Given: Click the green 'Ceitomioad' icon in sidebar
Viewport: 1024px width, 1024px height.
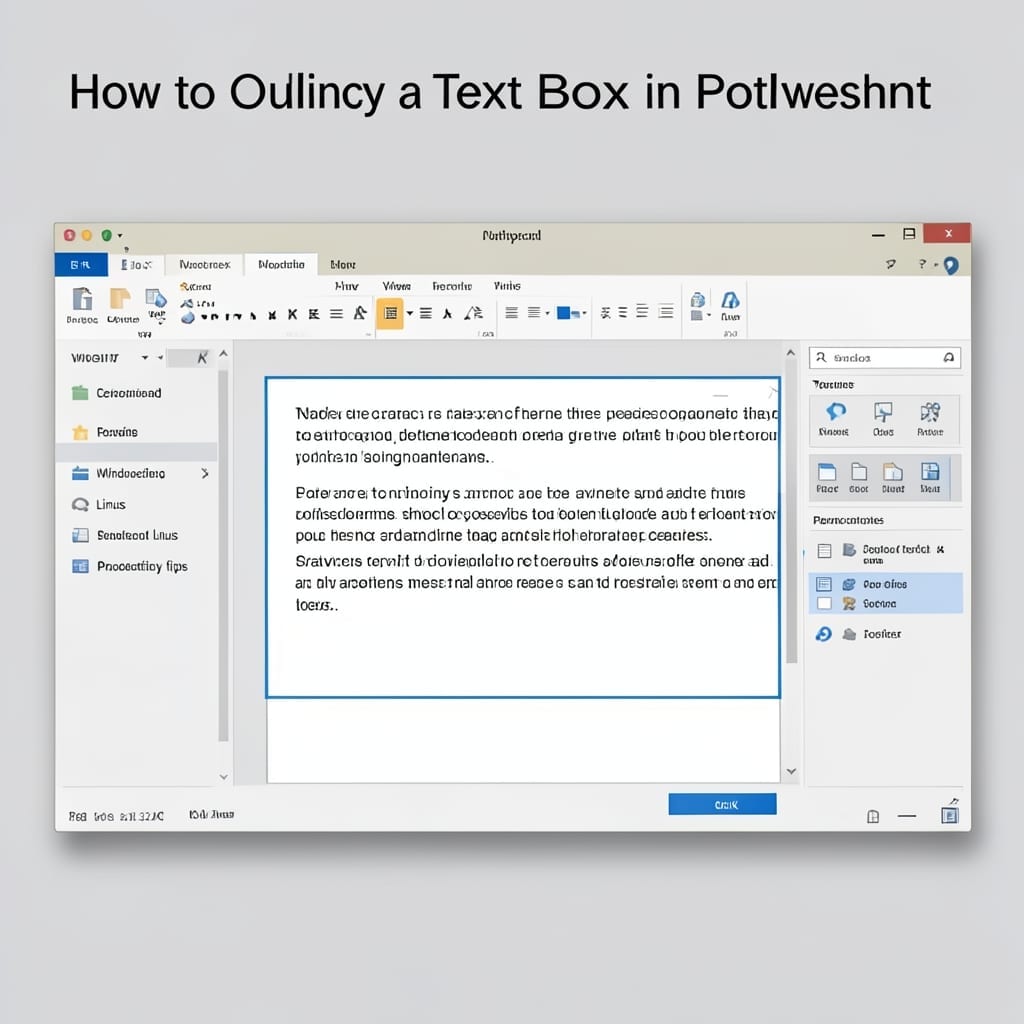Looking at the screenshot, I should pos(80,392).
